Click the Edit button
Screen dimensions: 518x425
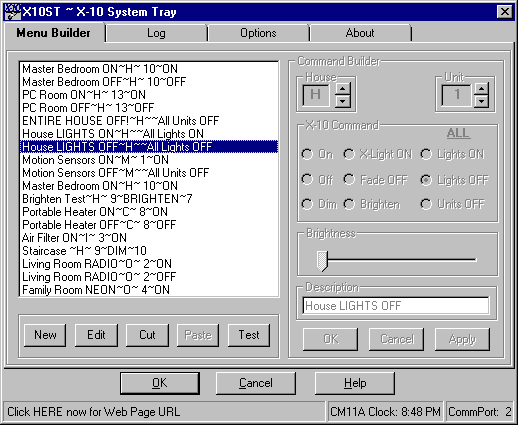click(96, 335)
